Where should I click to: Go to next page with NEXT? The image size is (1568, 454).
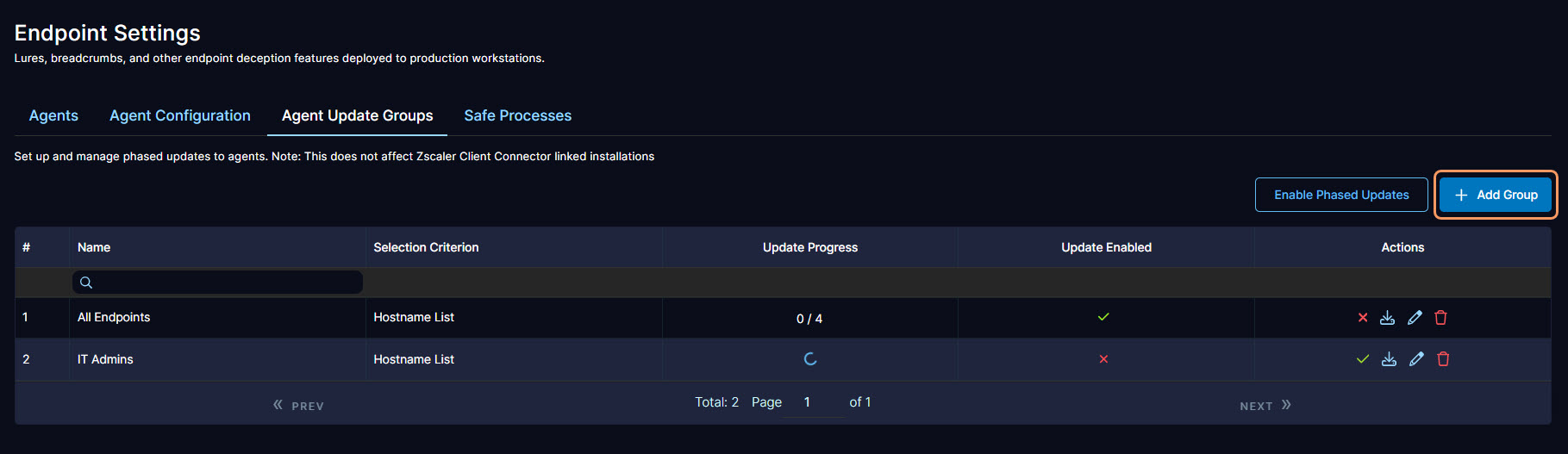coord(1265,405)
